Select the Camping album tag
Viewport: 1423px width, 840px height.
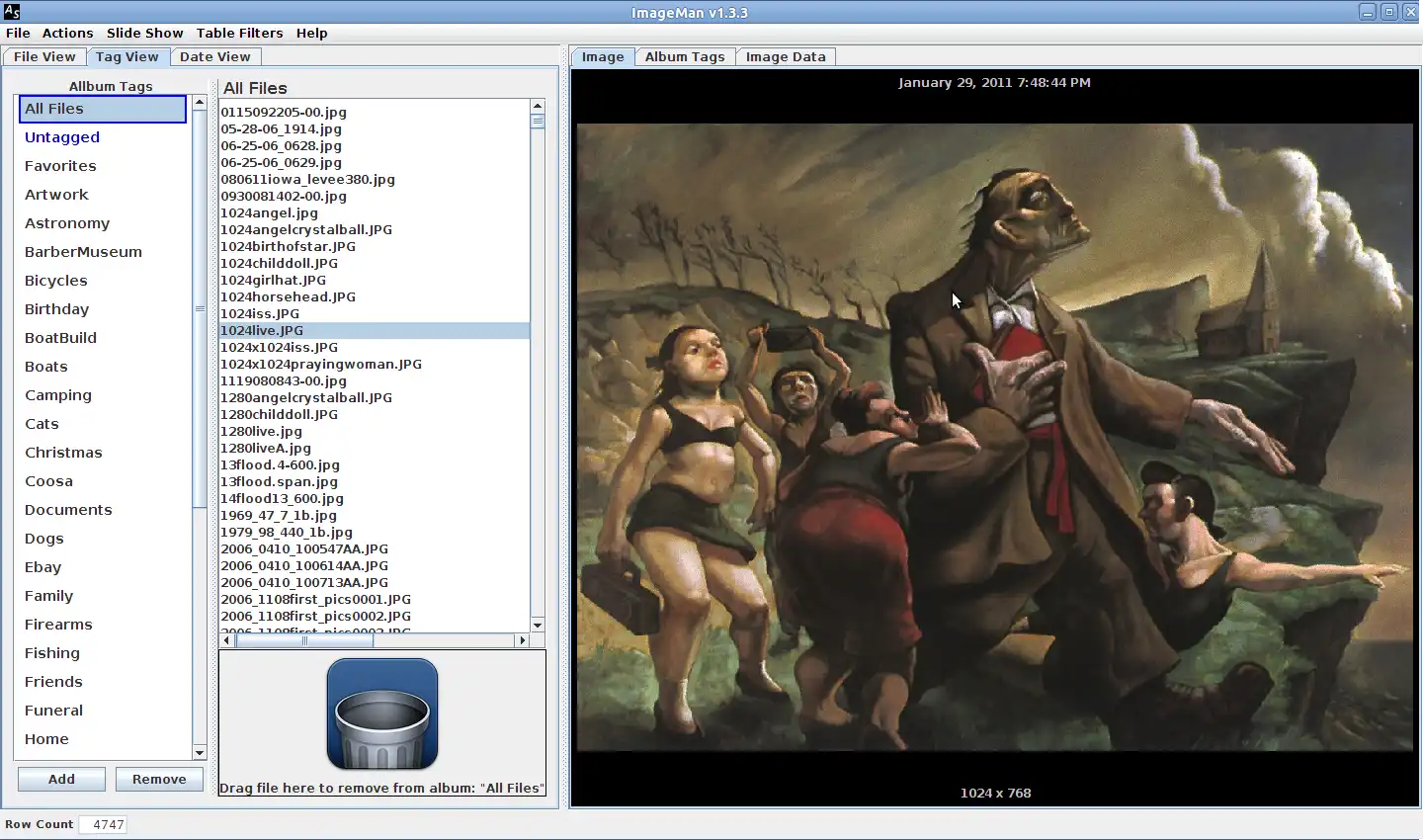click(x=103, y=395)
